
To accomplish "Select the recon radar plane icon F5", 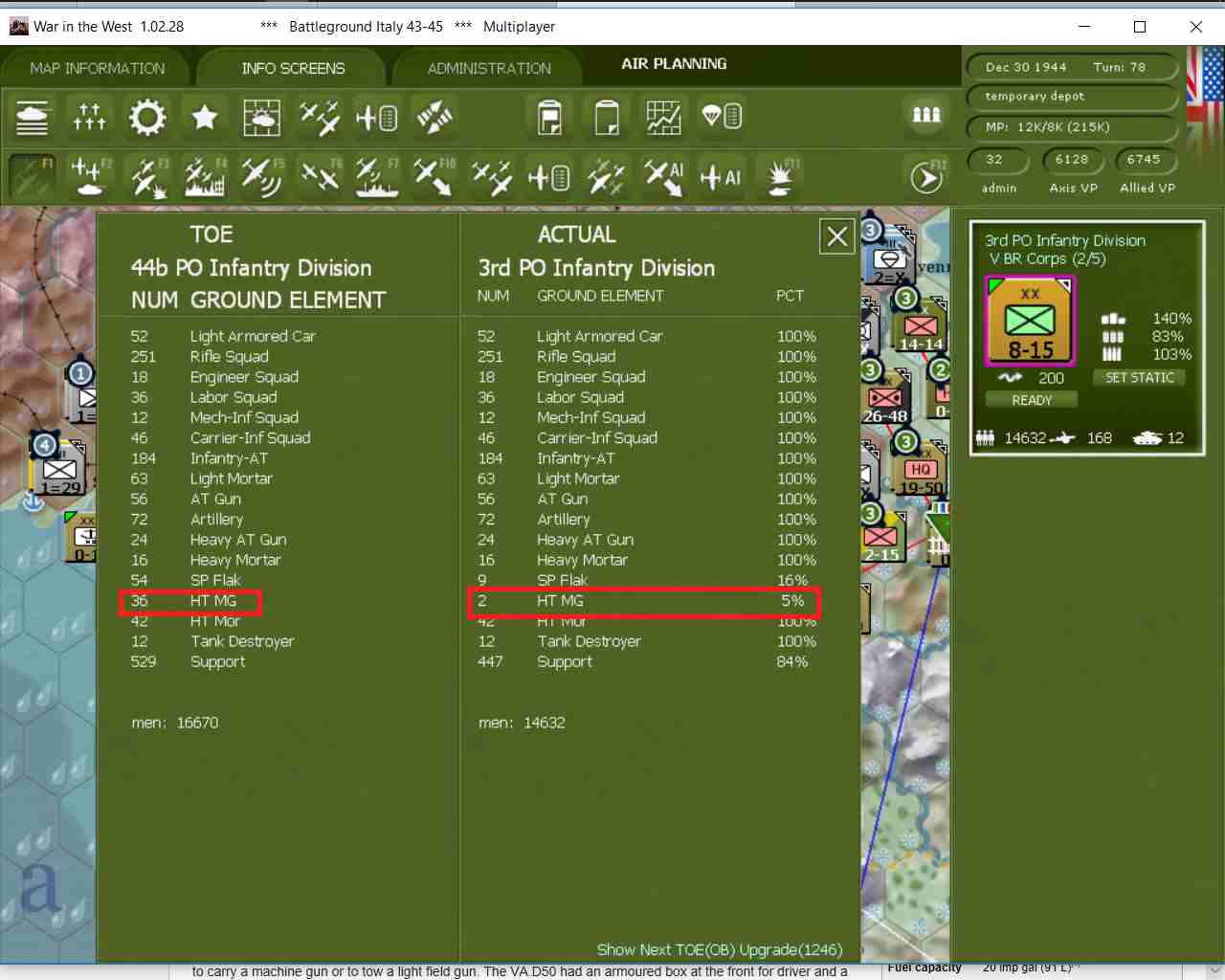I will (x=261, y=176).
